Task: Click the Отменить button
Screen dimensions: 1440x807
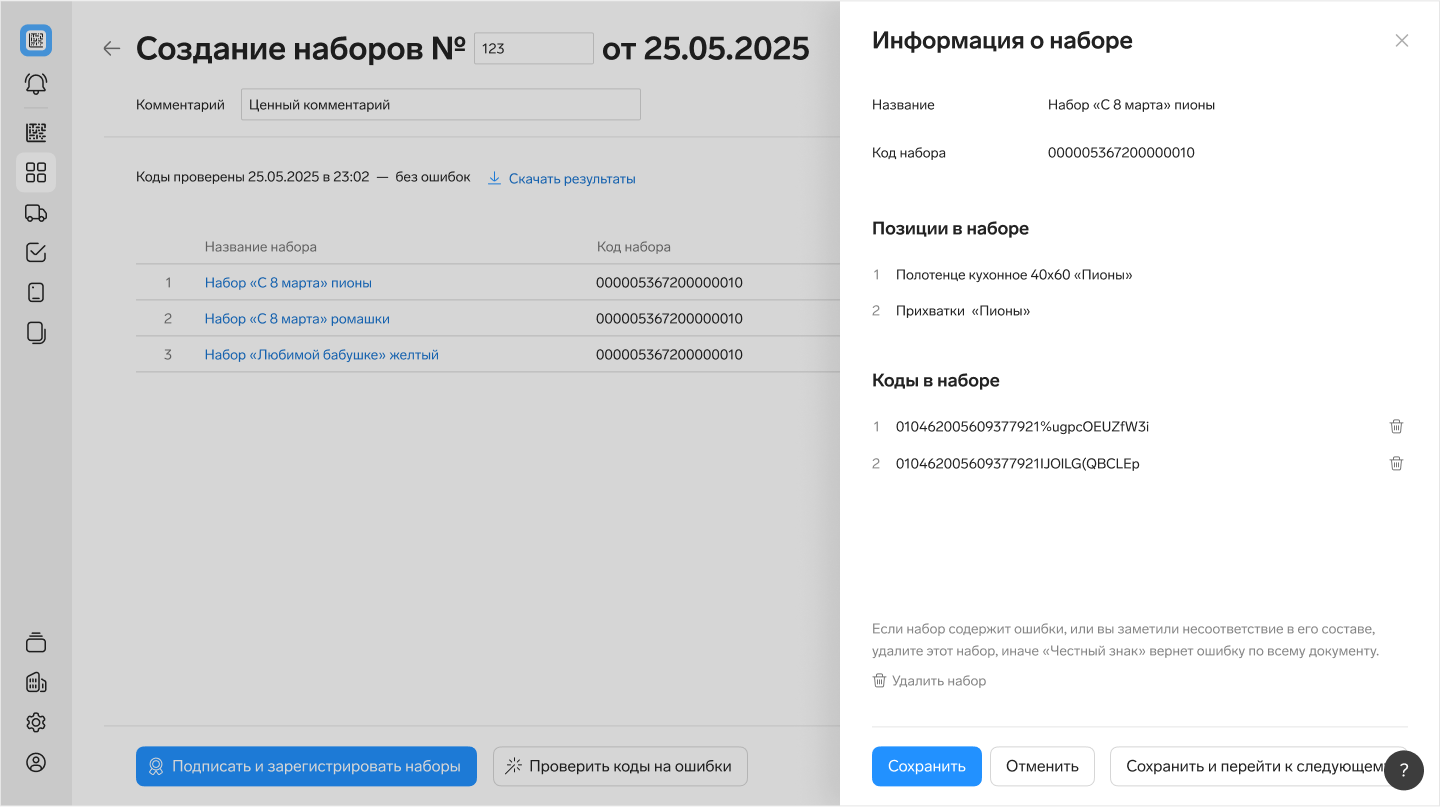Action: tap(1042, 766)
